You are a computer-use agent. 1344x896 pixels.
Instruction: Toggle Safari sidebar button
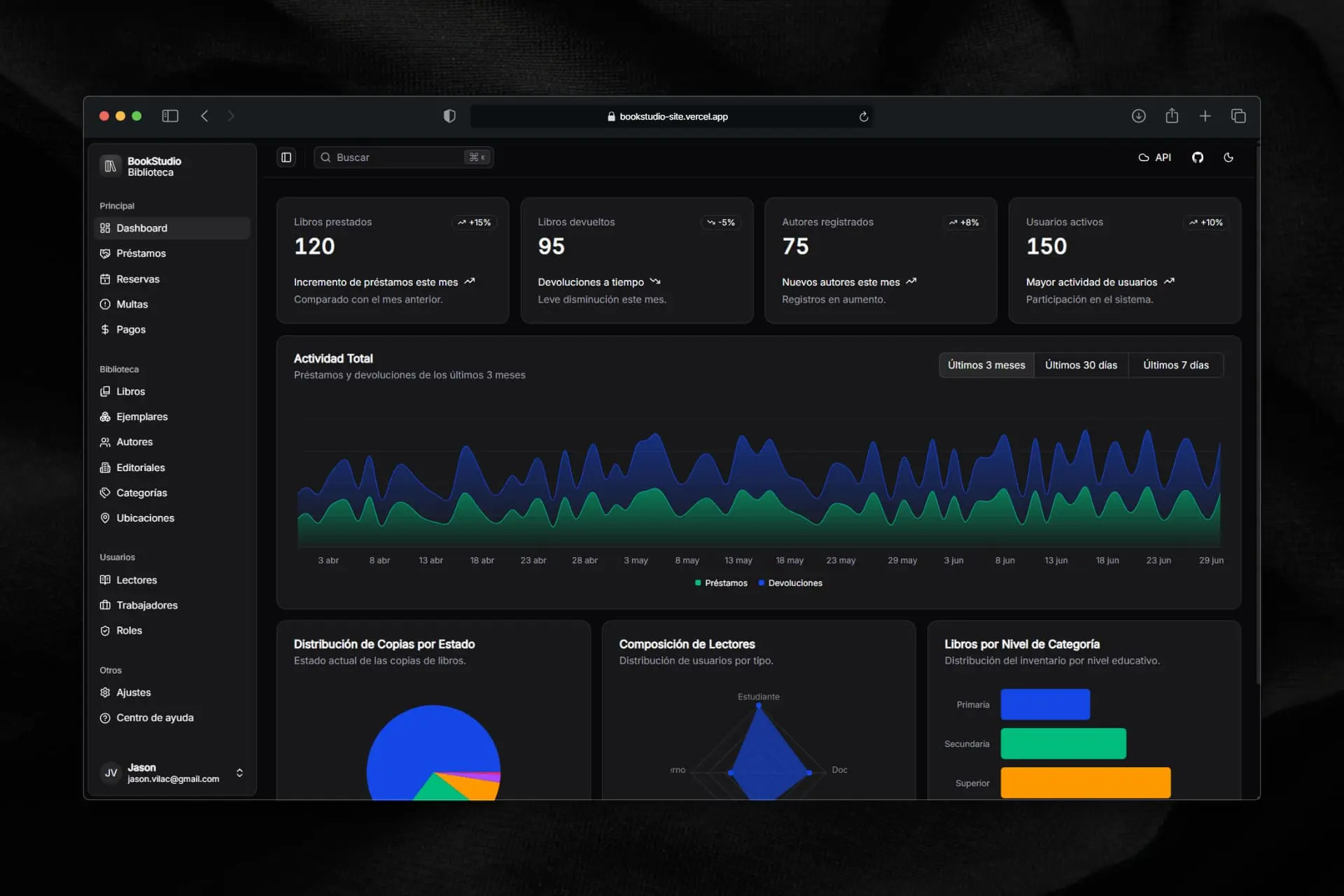click(x=170, y=116)
